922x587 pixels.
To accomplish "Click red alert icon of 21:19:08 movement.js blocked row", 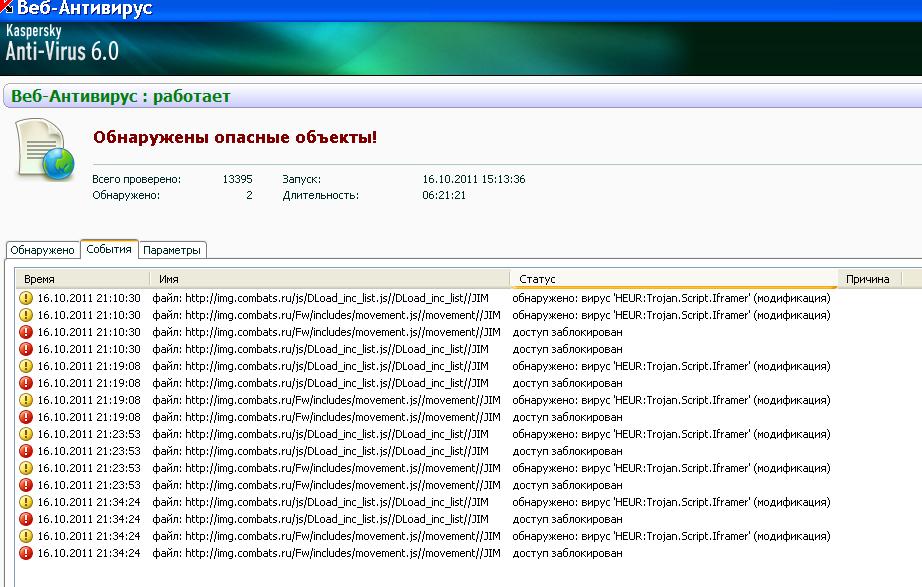I will [26, 418].
